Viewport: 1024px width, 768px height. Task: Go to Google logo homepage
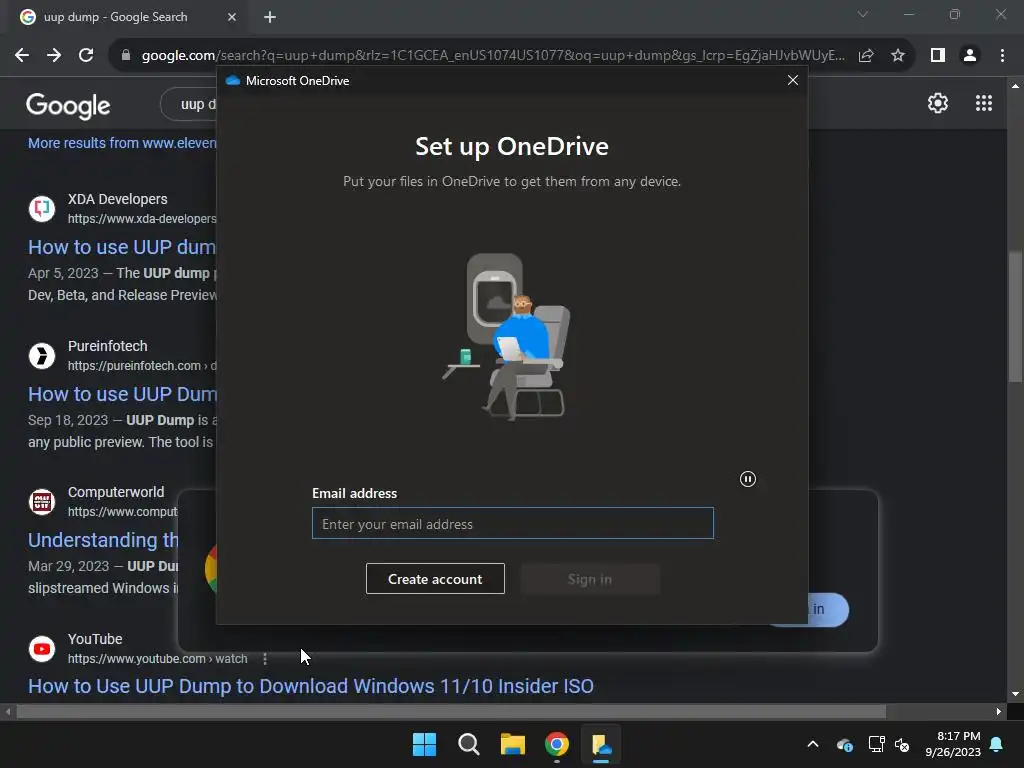69,105
